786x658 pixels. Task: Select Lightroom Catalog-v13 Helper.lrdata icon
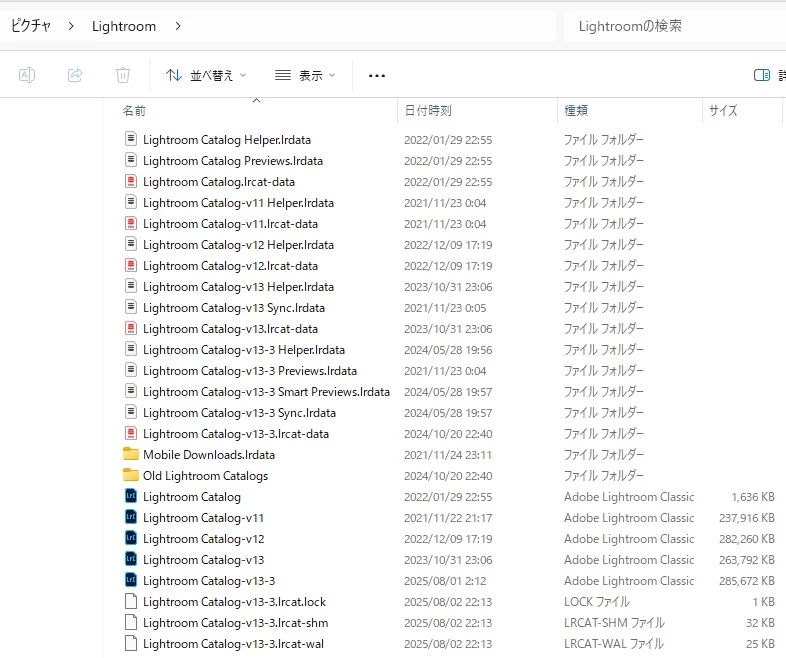coord(130,286)
